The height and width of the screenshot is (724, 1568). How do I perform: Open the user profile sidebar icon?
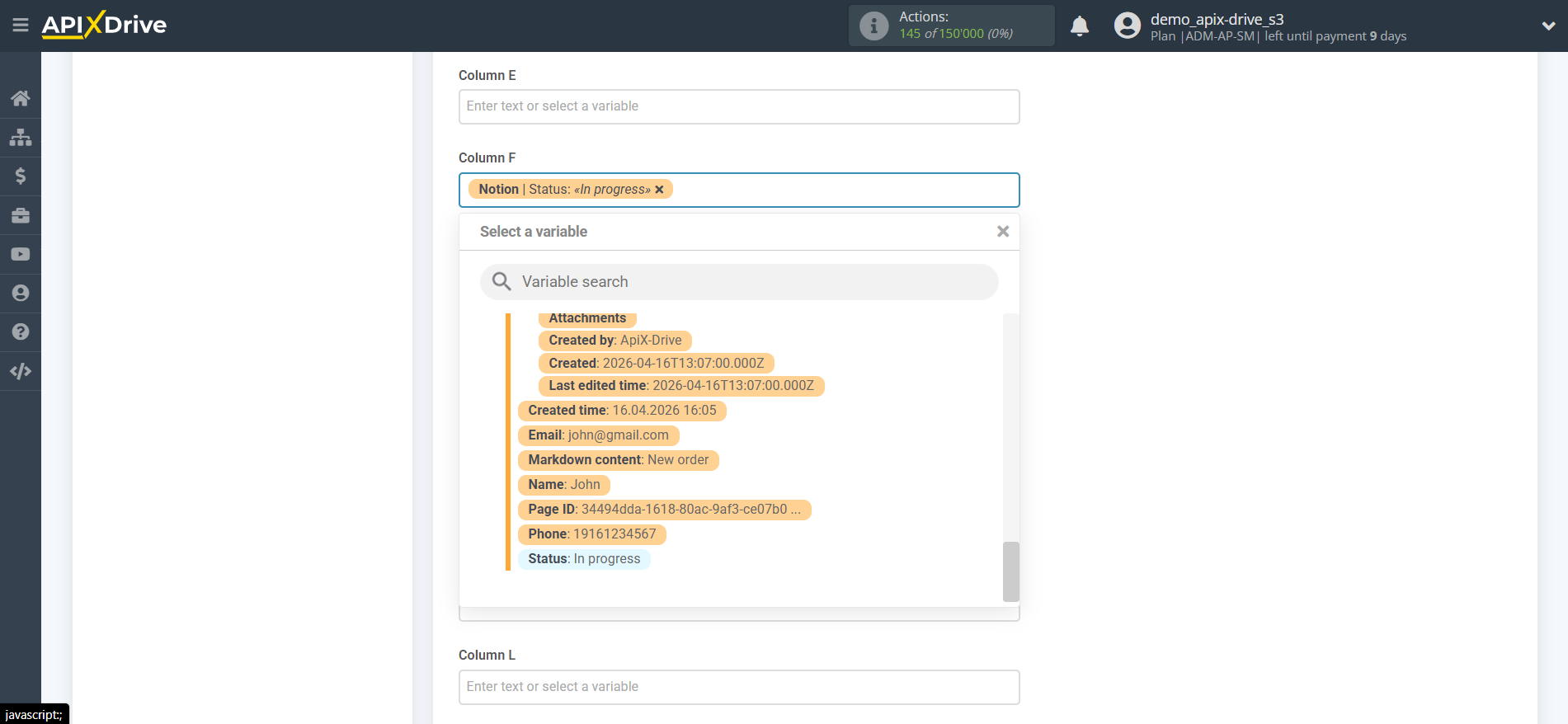21,293
